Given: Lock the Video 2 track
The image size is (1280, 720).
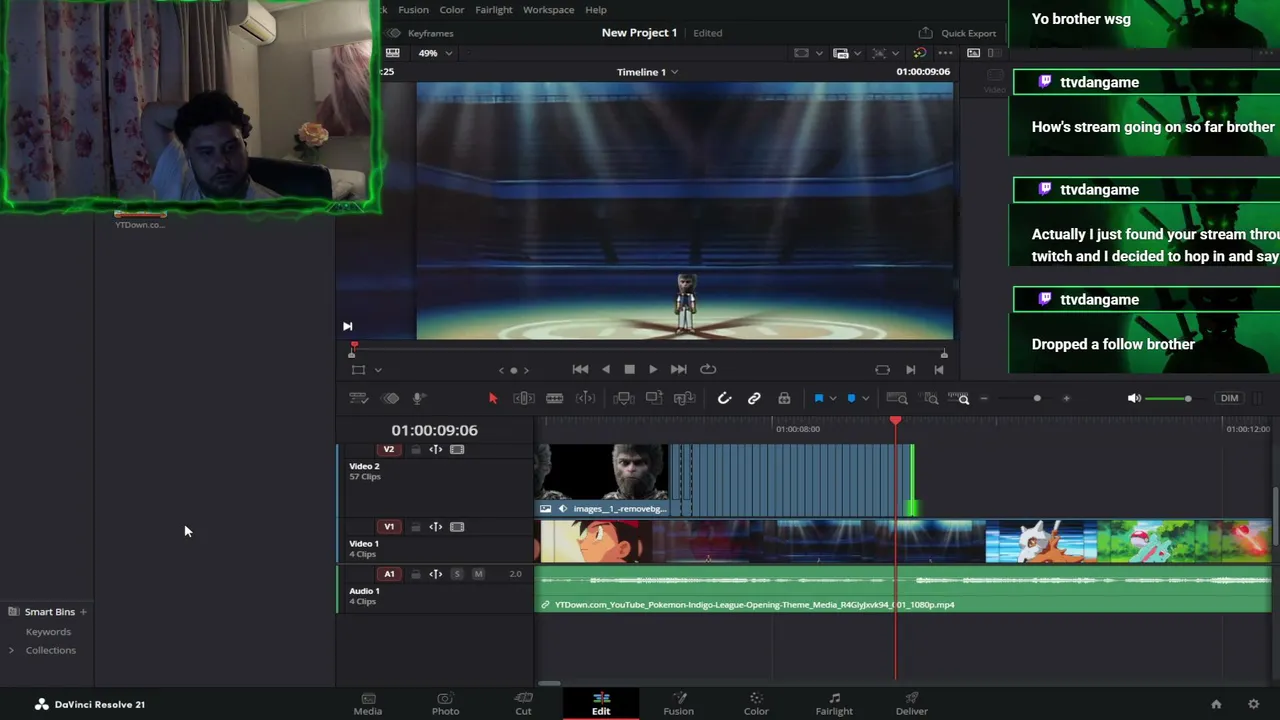Looking at the screenshot, I should [416, 450].
